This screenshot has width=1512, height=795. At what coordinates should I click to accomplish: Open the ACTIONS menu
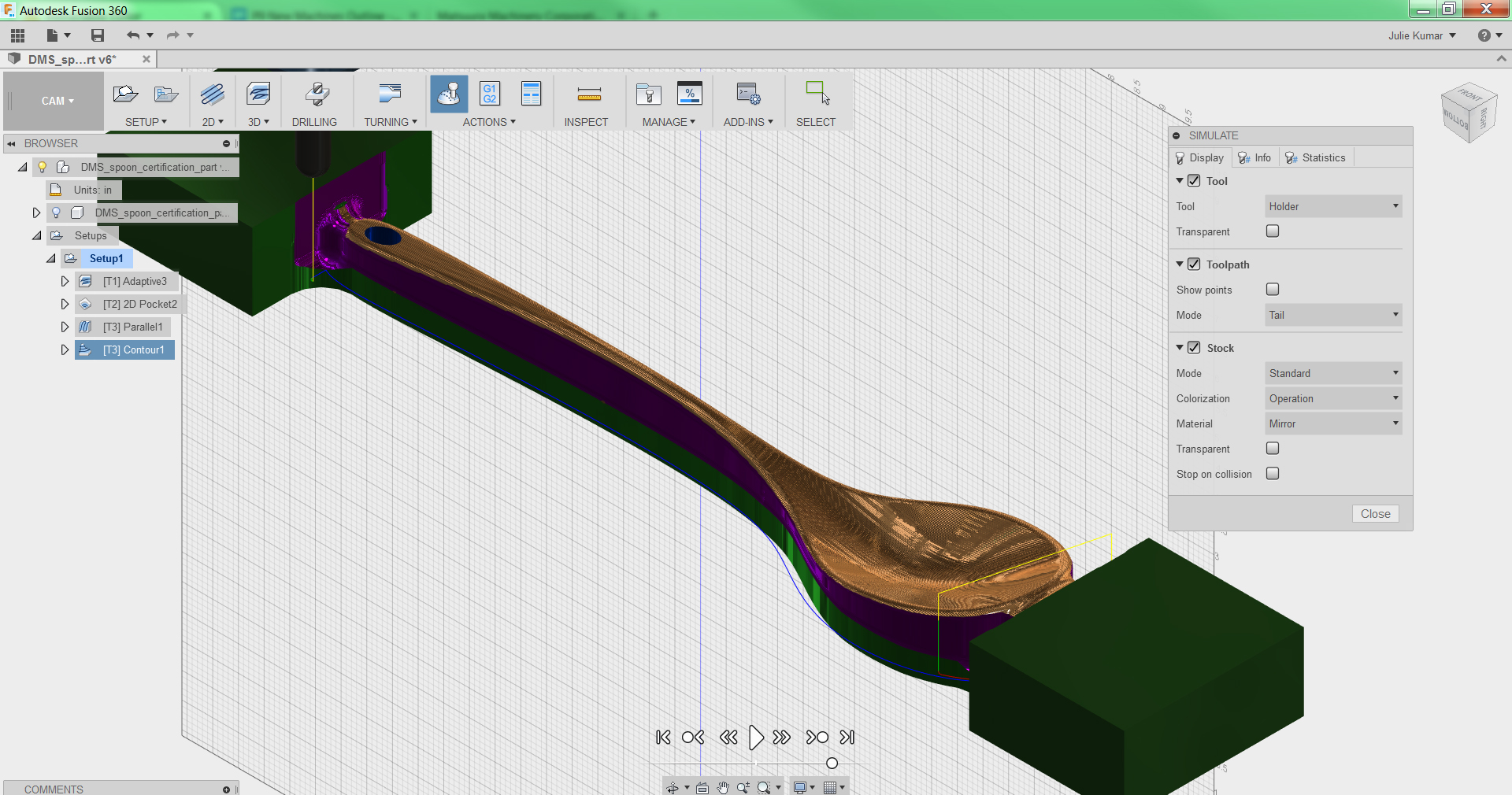pyautogui.click(x=489, y=122)
